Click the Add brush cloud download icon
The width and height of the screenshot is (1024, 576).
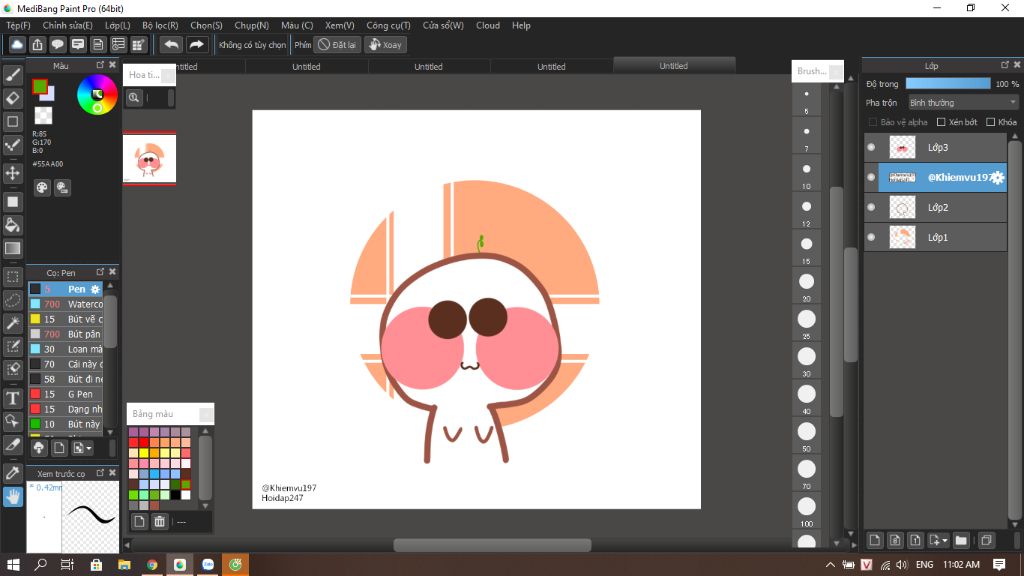[x=39, y=448]
